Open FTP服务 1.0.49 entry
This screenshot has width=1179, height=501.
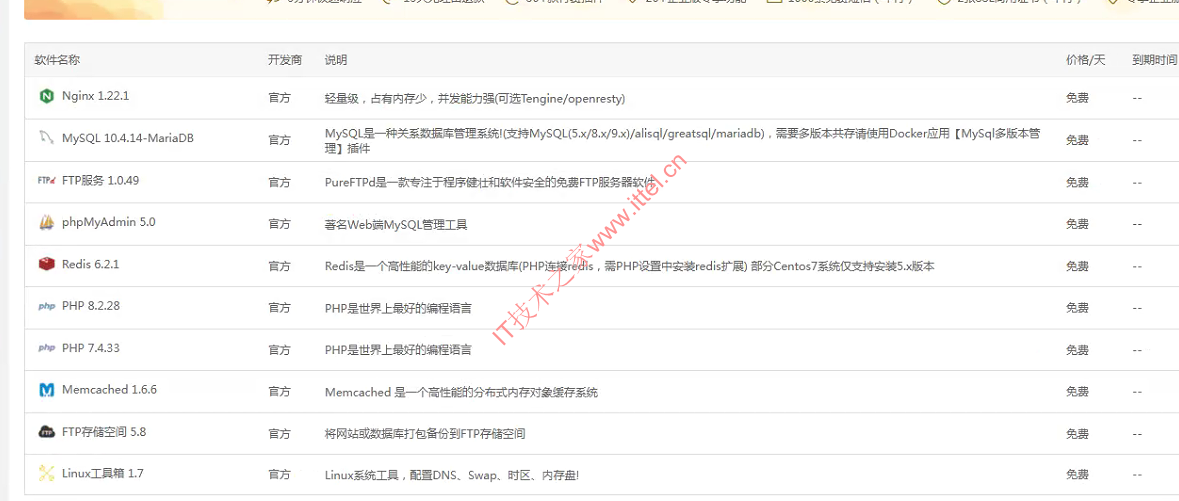[x=101, y=181]
